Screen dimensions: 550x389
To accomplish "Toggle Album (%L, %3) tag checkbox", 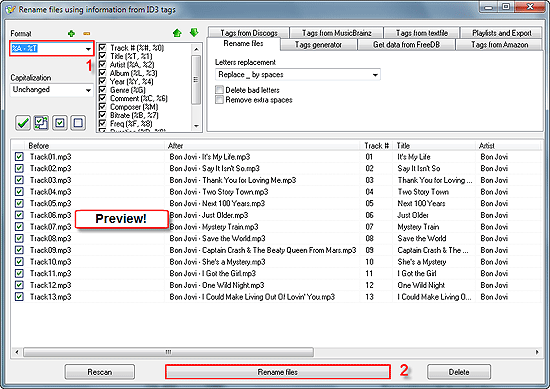I will point(102,73).
